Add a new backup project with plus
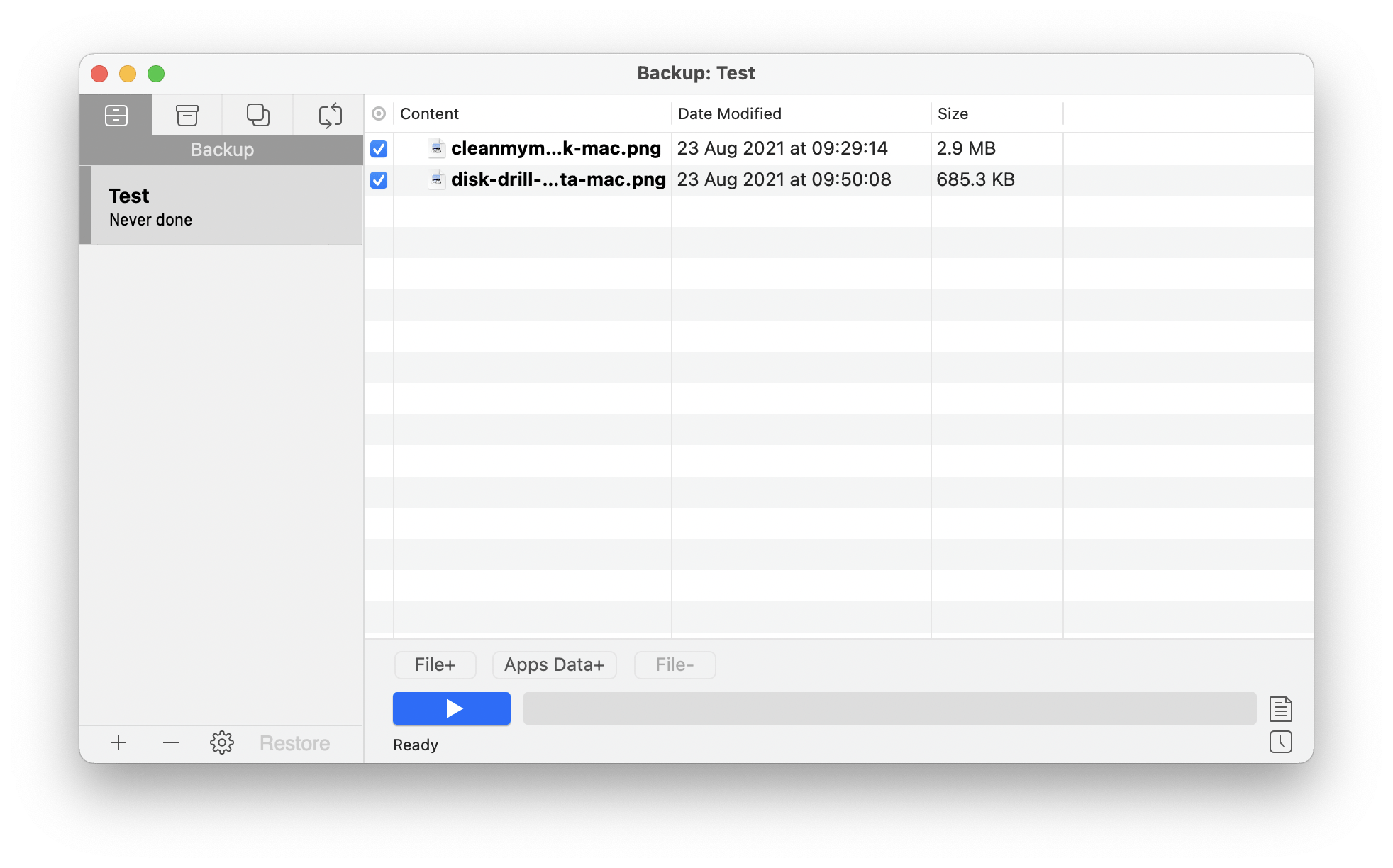The width and height of the screenshot is (1393, 868). pos(118,743)
